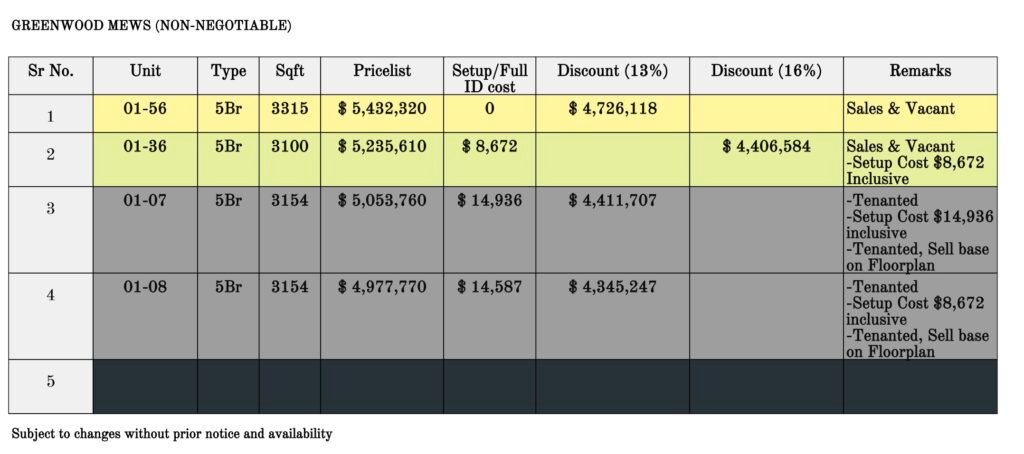Viewport: 1024px width, 454px height.
Task: Select the Sales & Vacant remark in row 1
Action: pos(901,108)
